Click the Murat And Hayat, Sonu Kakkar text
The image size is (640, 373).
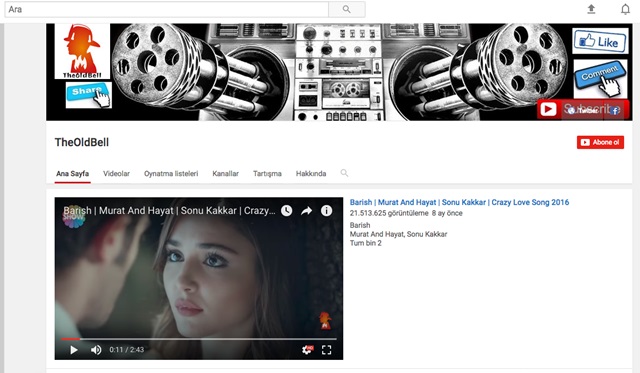[x=398, y=234]
